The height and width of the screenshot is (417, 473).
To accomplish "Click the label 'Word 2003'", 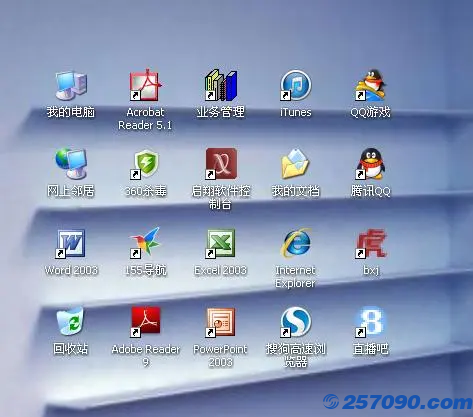I will (71, 270).
